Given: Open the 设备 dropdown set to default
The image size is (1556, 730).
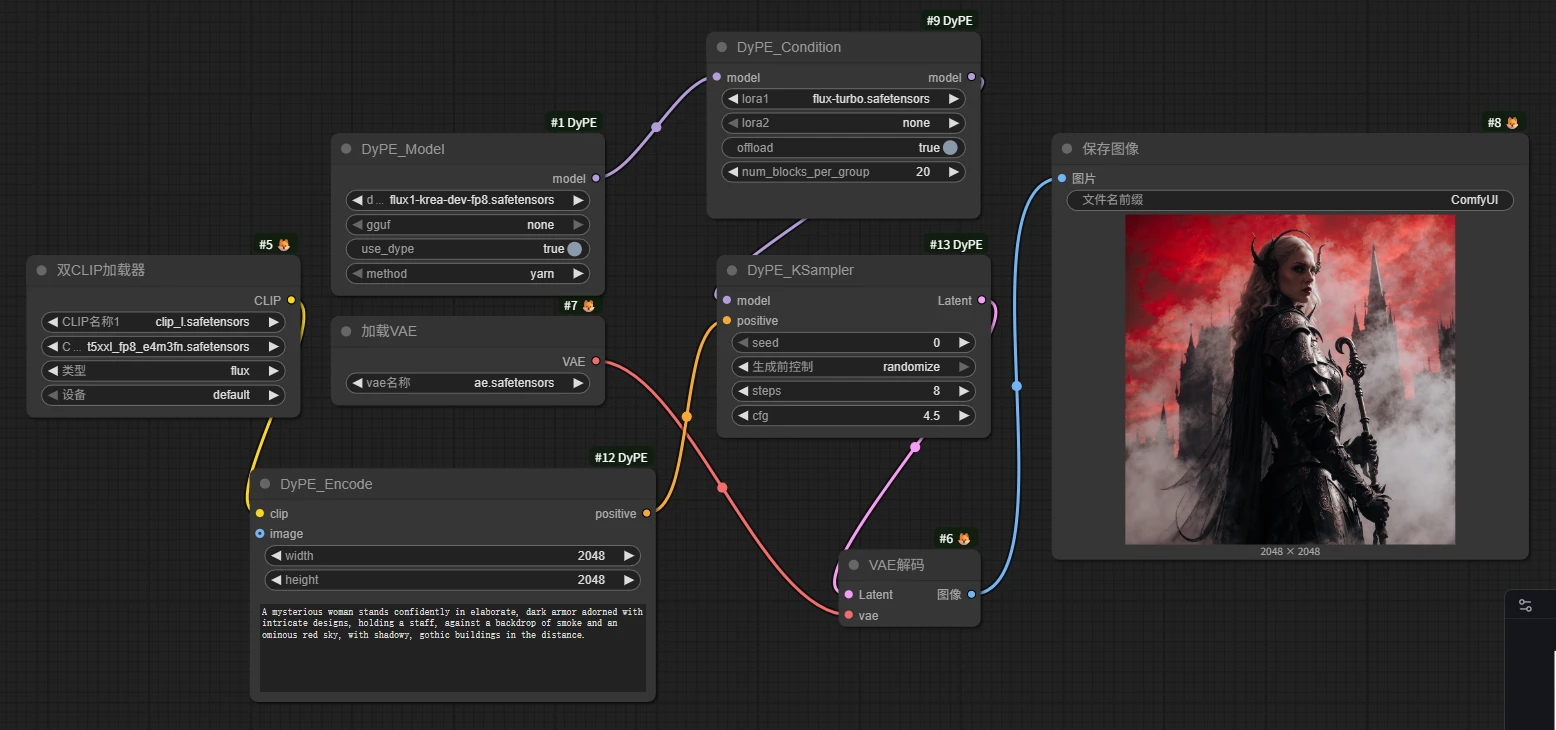Looking at the screenshot, I should pos(163,395).
